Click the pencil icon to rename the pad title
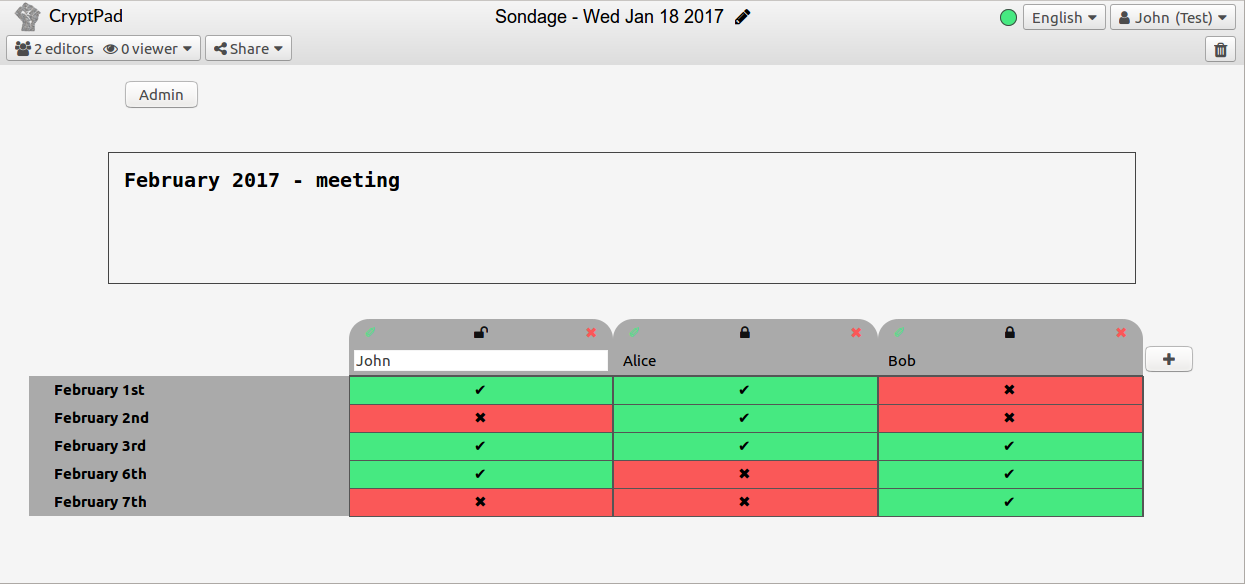 click(743, 17)
